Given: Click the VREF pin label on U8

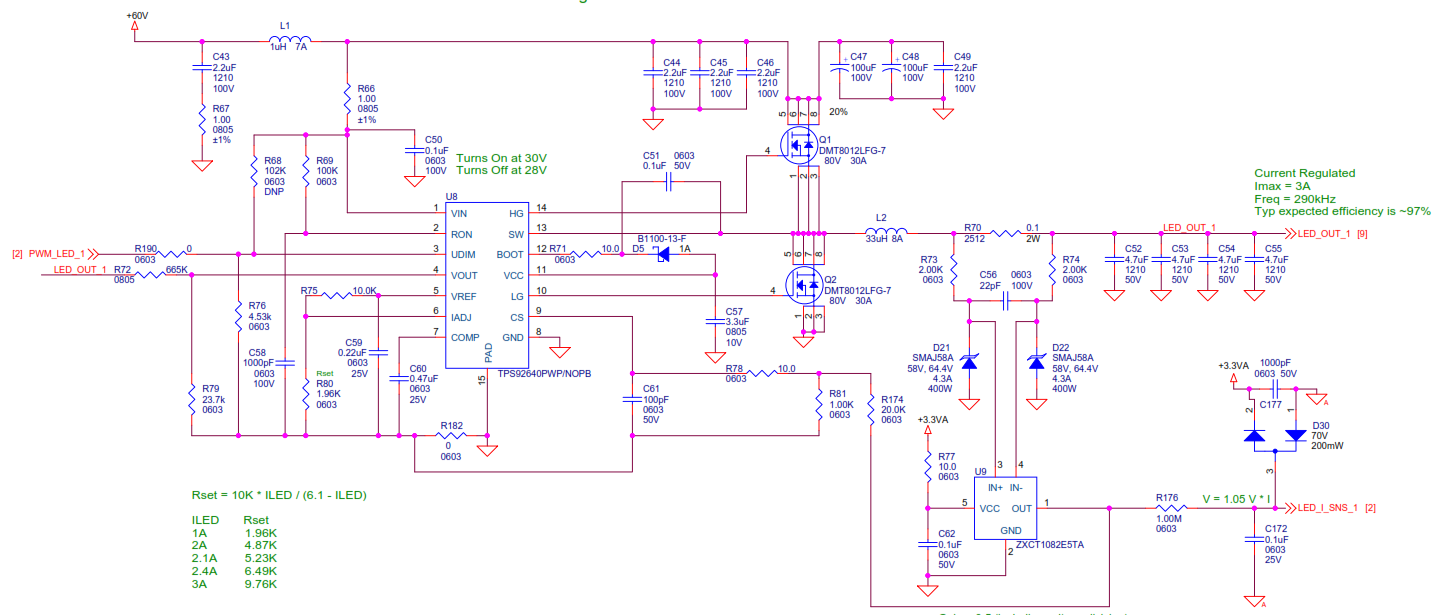Looking at the screenshot, I should pos(464,295).
